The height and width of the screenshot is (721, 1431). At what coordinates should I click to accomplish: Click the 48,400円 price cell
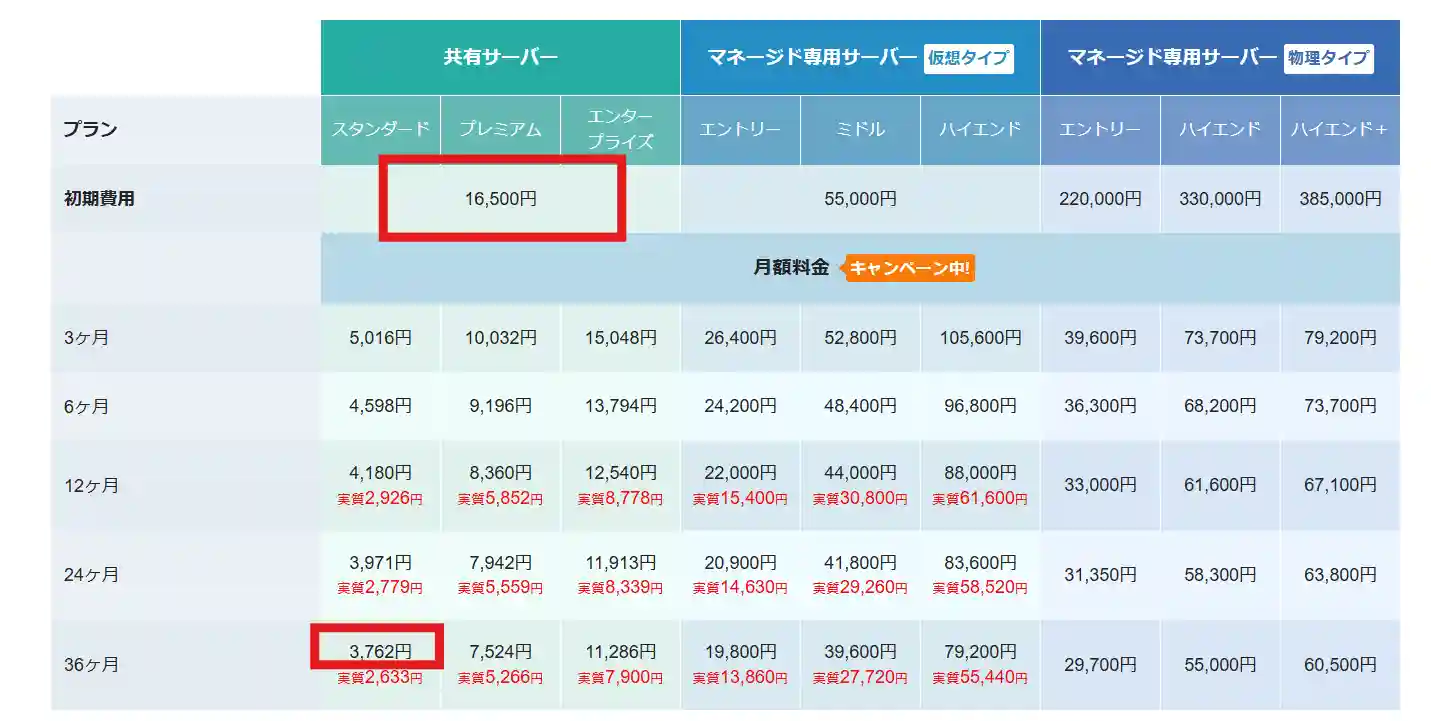[860, 407]
